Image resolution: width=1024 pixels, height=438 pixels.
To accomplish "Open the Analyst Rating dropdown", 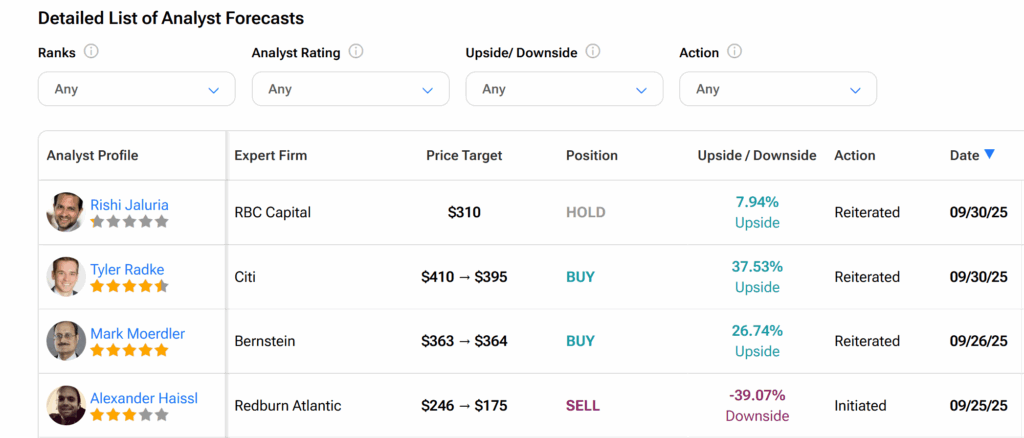I will pos(350,89).
